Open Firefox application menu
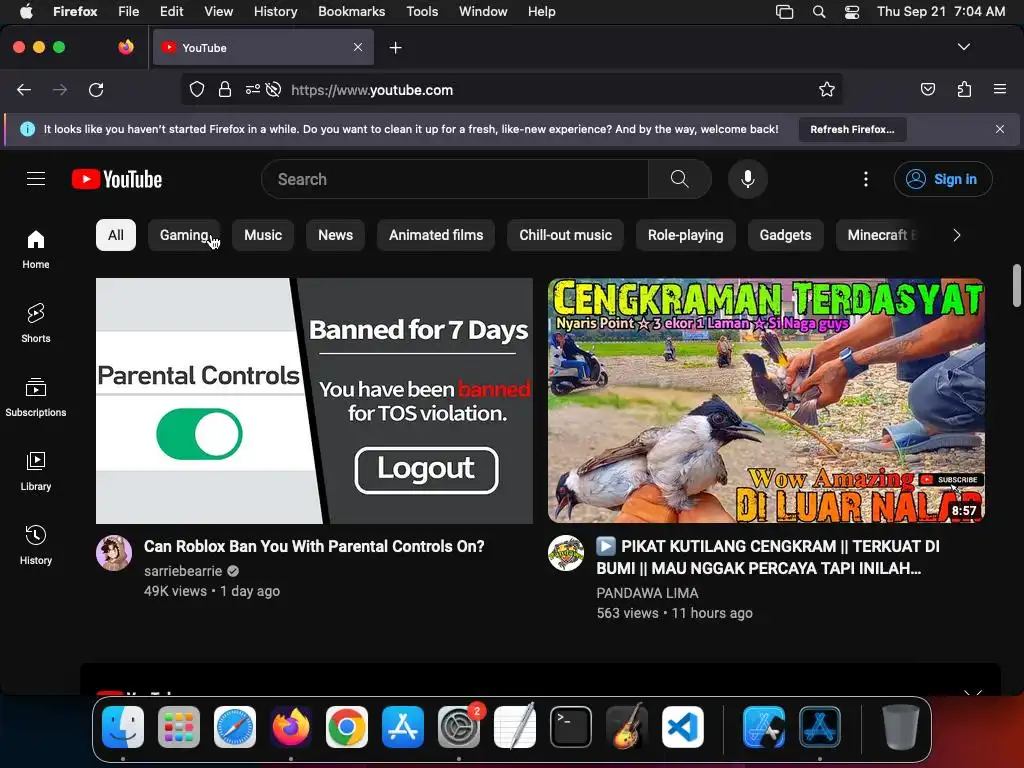1024x768 pixels. pos(1000,89)
